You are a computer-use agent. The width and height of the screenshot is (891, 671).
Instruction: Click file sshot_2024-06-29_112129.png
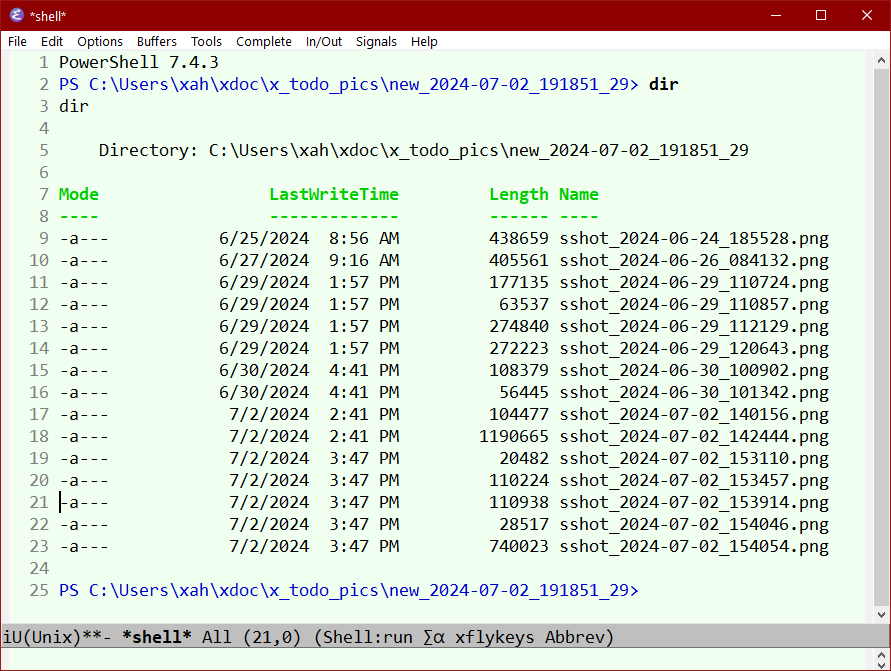coord(694,326)
